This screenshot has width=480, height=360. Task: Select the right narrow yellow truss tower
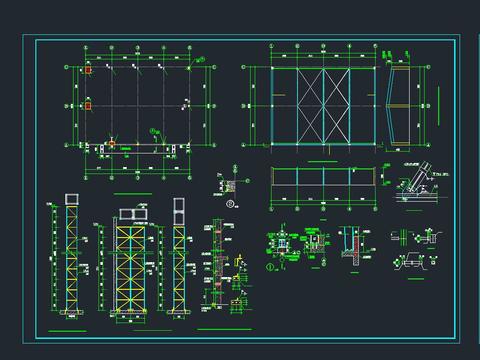179,269
